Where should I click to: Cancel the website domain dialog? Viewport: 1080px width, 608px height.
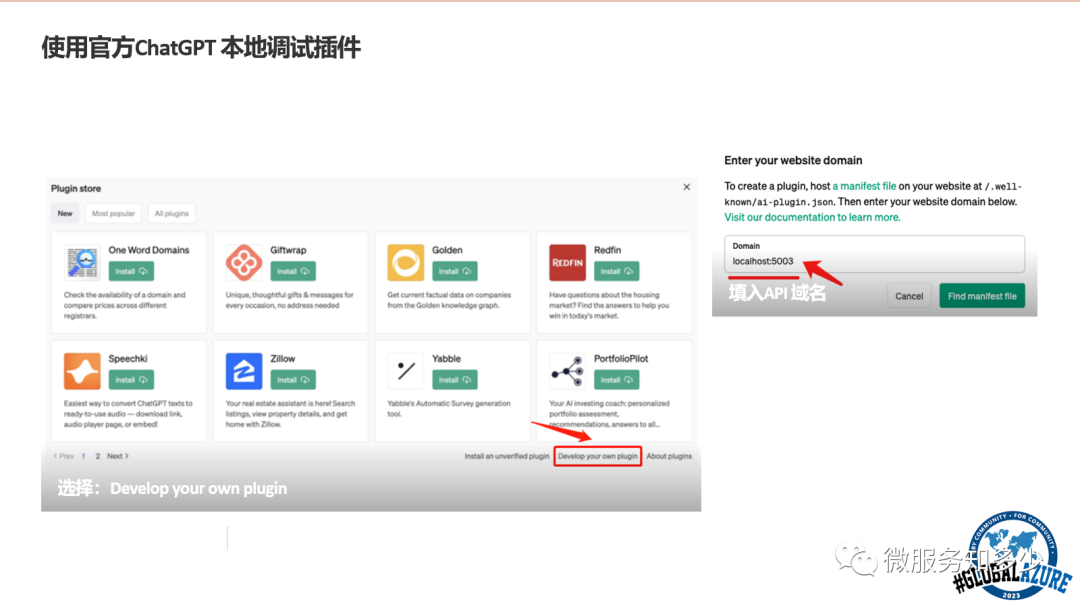point(909,296)
